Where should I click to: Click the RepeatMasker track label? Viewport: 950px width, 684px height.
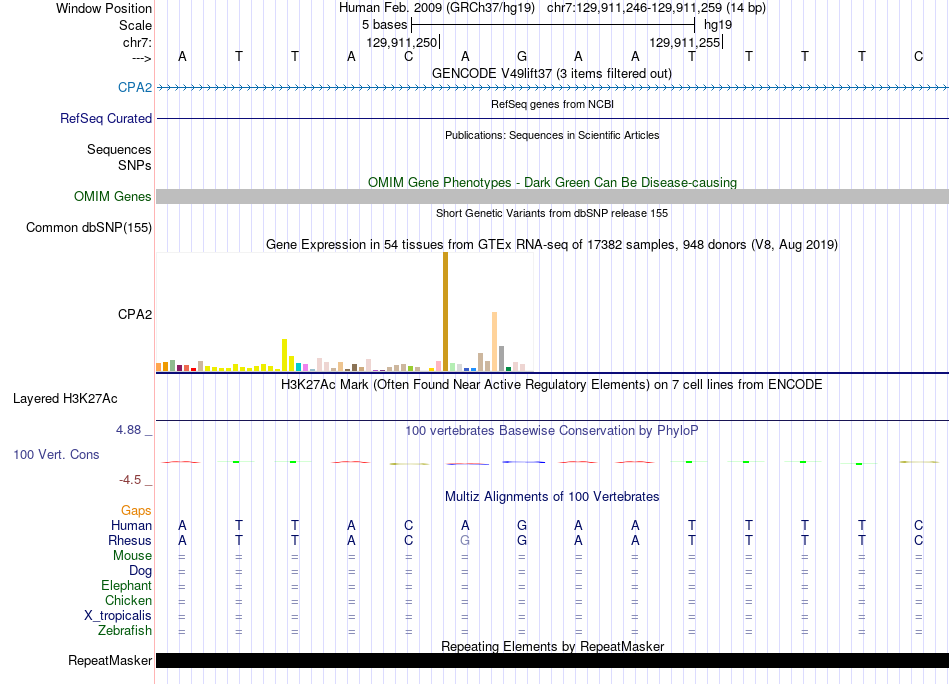click(110, 660)
